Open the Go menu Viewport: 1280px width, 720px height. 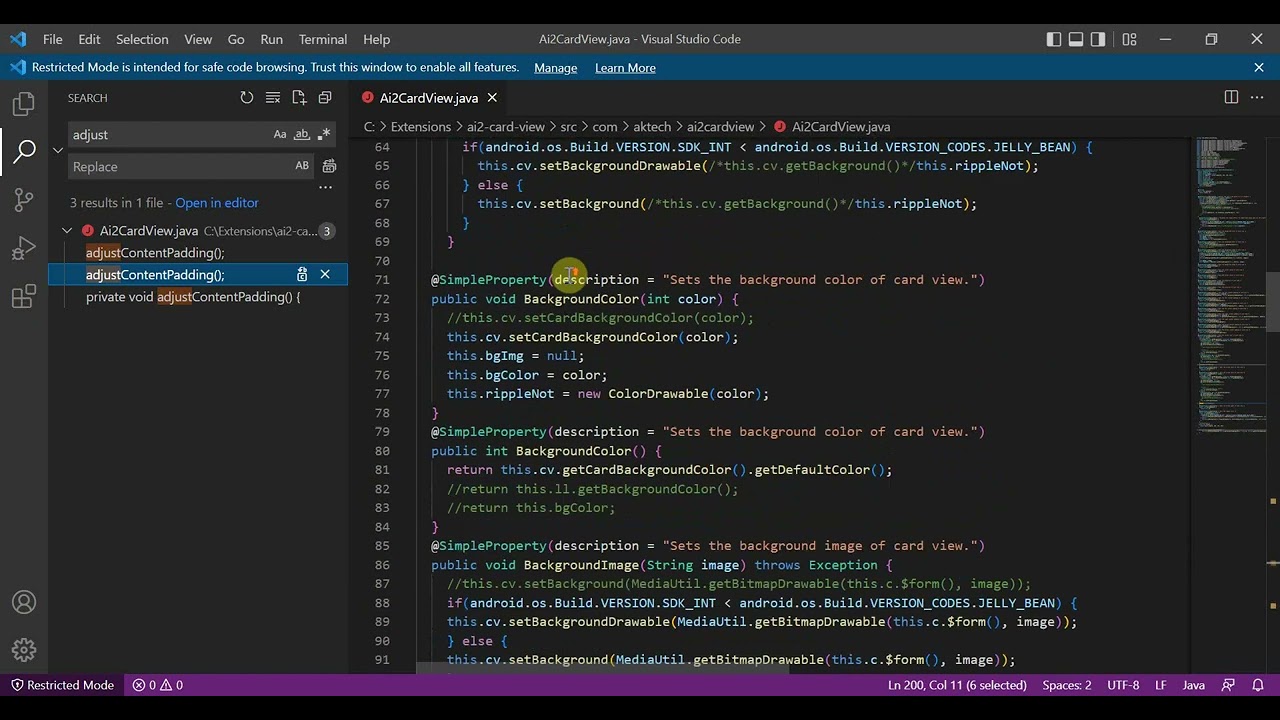point(236,39)
